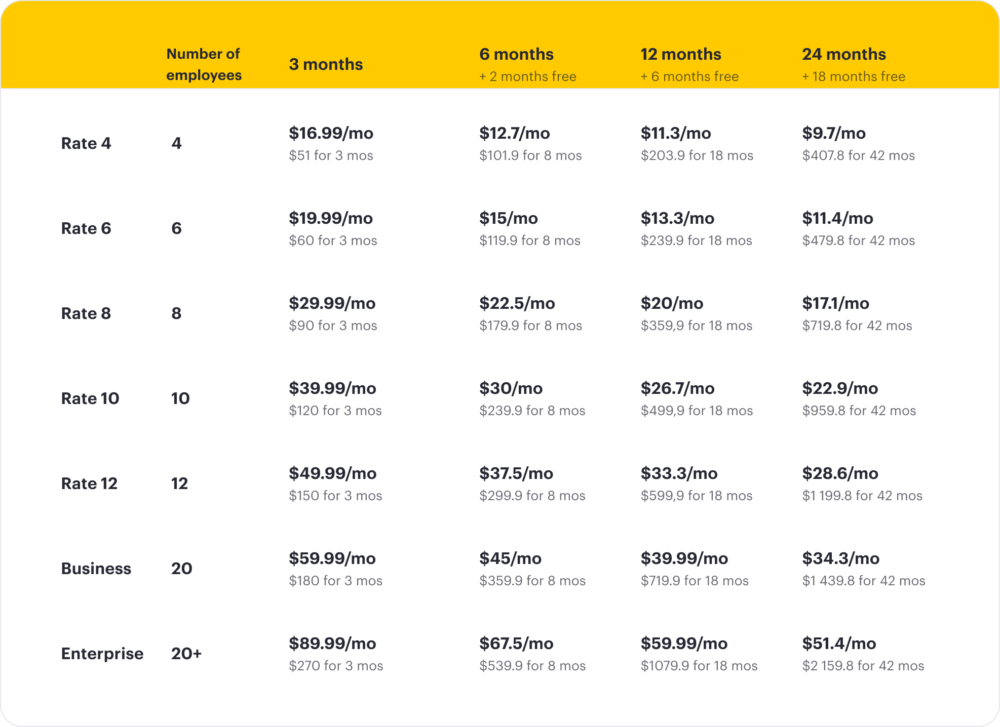The image size is (1000, 727).
Task: Click the $15/mo Rate 6 price
Action: point(508,218)
